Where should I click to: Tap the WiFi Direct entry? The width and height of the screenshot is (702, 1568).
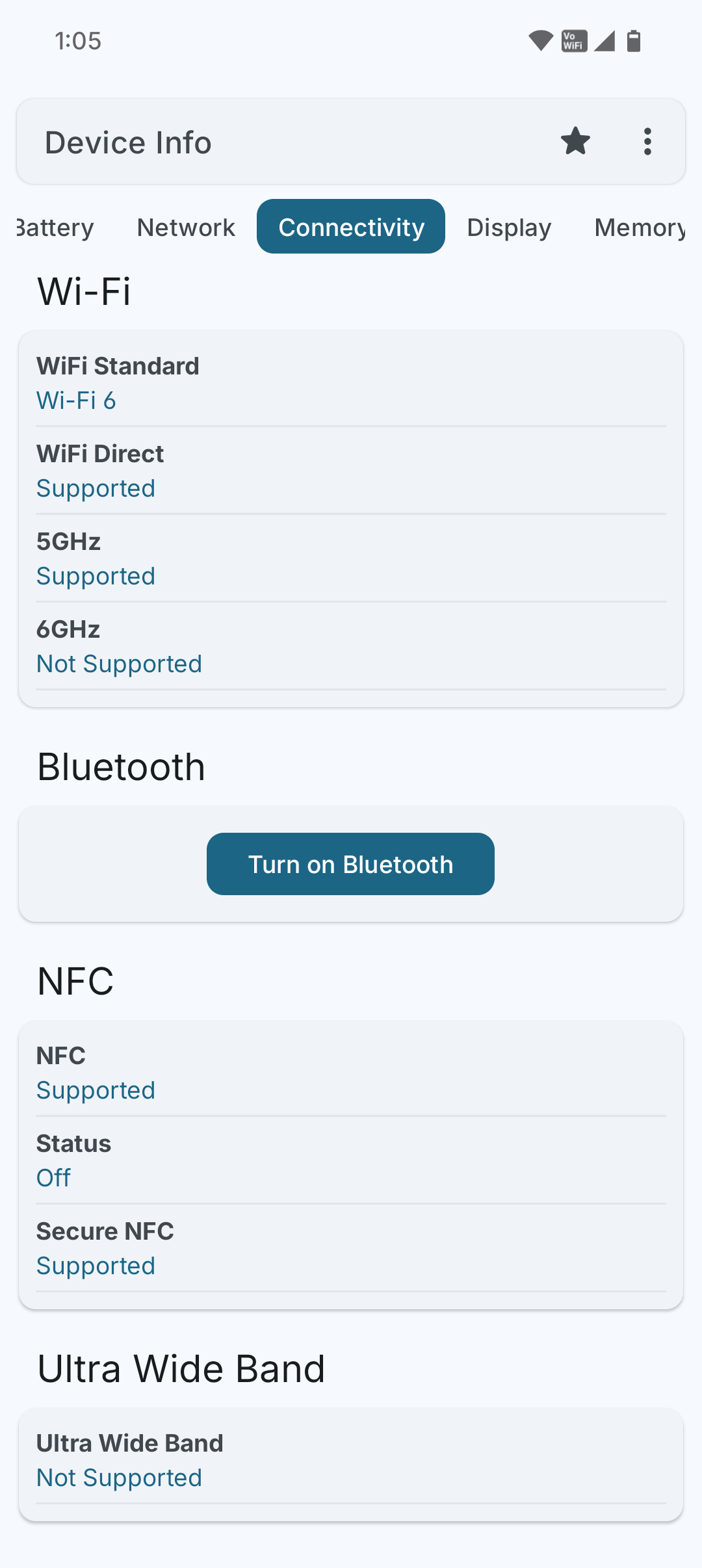[x=351, y=471]
